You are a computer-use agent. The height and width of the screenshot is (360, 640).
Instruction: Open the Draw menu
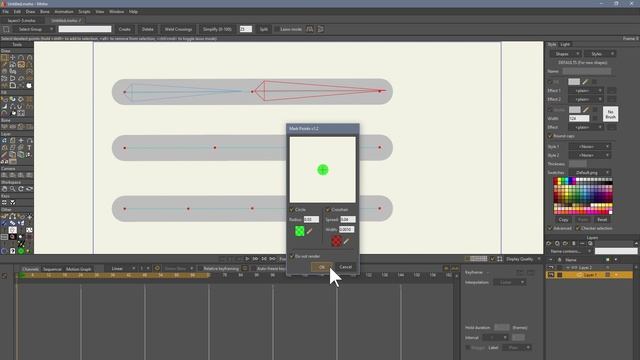(x=31, y=12)
